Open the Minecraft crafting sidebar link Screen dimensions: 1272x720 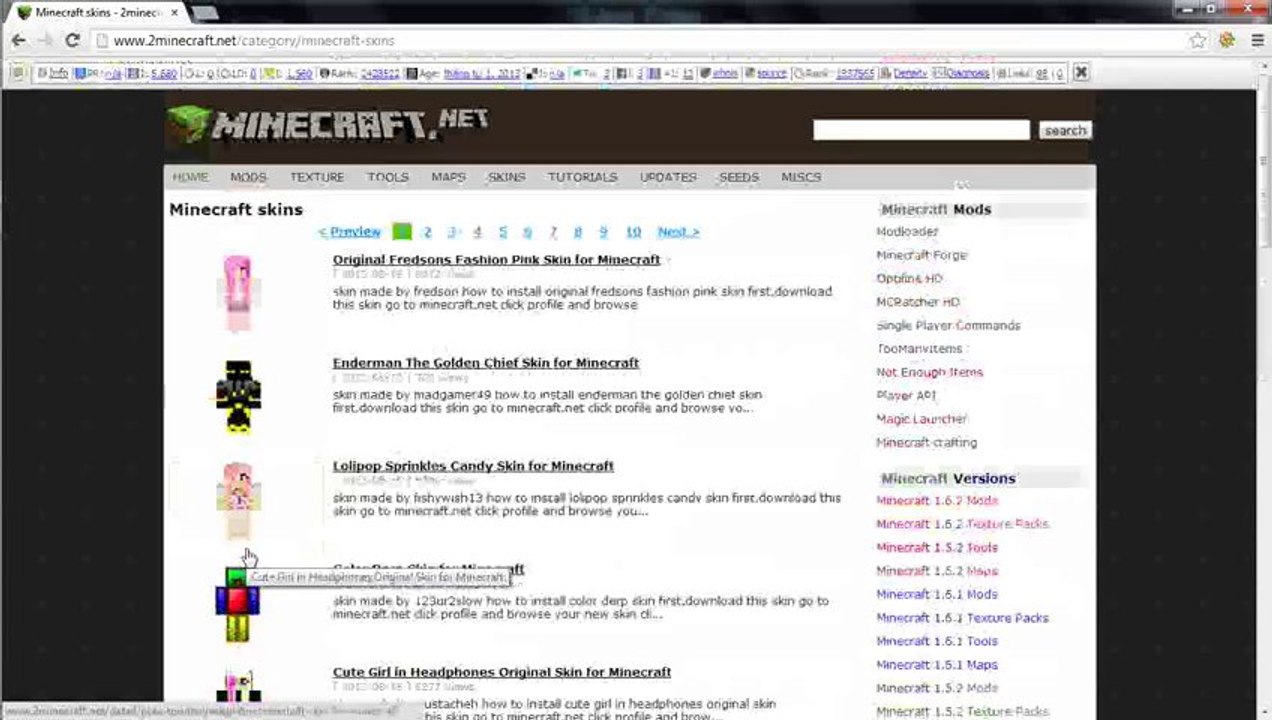[x=926, y=443]
